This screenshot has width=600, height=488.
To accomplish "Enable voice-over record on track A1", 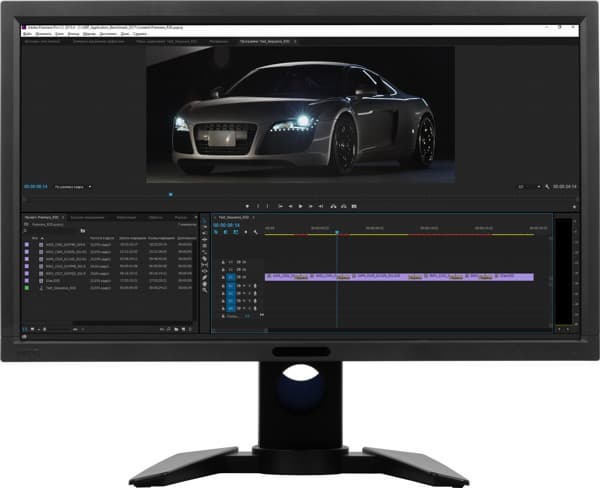I will [255, 286].
